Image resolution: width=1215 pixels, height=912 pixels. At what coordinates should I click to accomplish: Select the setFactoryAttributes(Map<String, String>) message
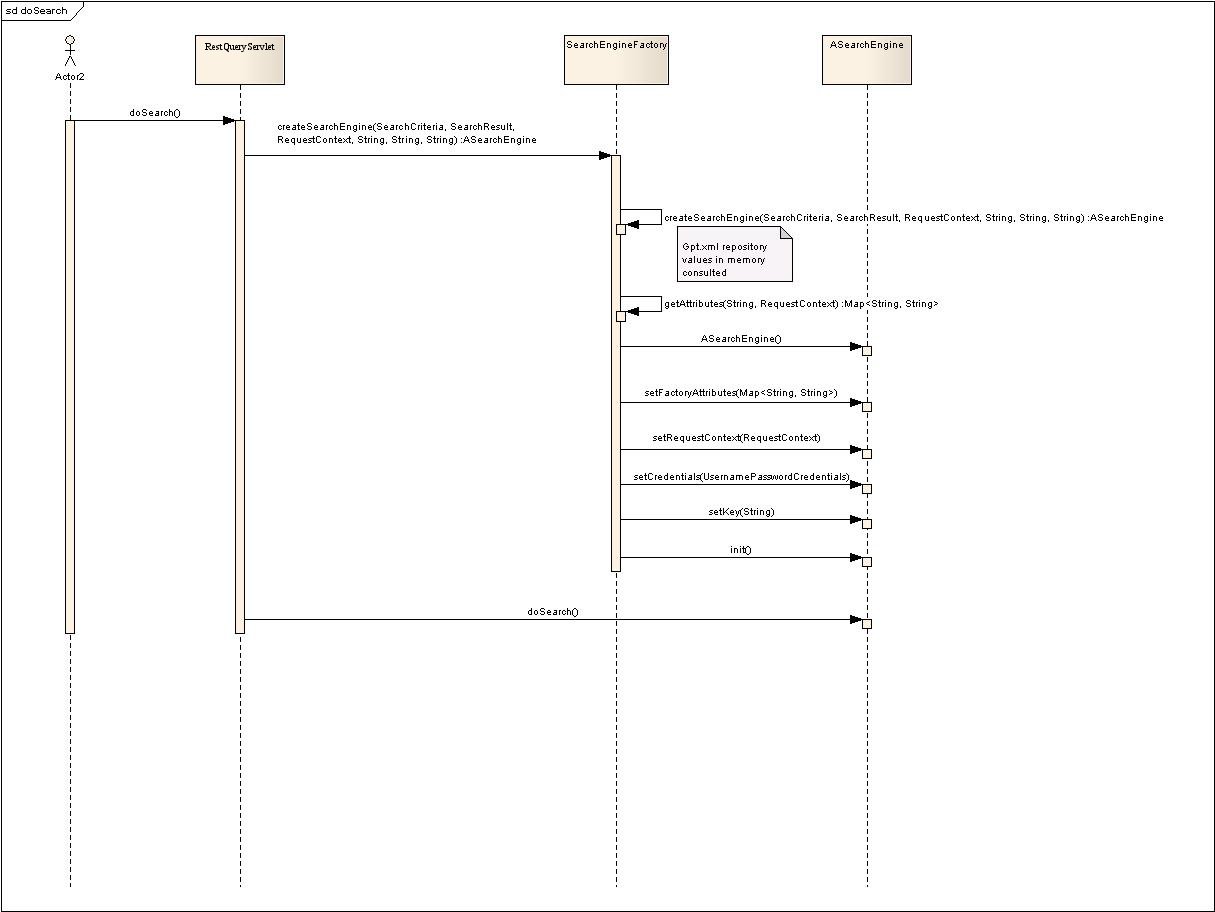click(x=741, y=393)
